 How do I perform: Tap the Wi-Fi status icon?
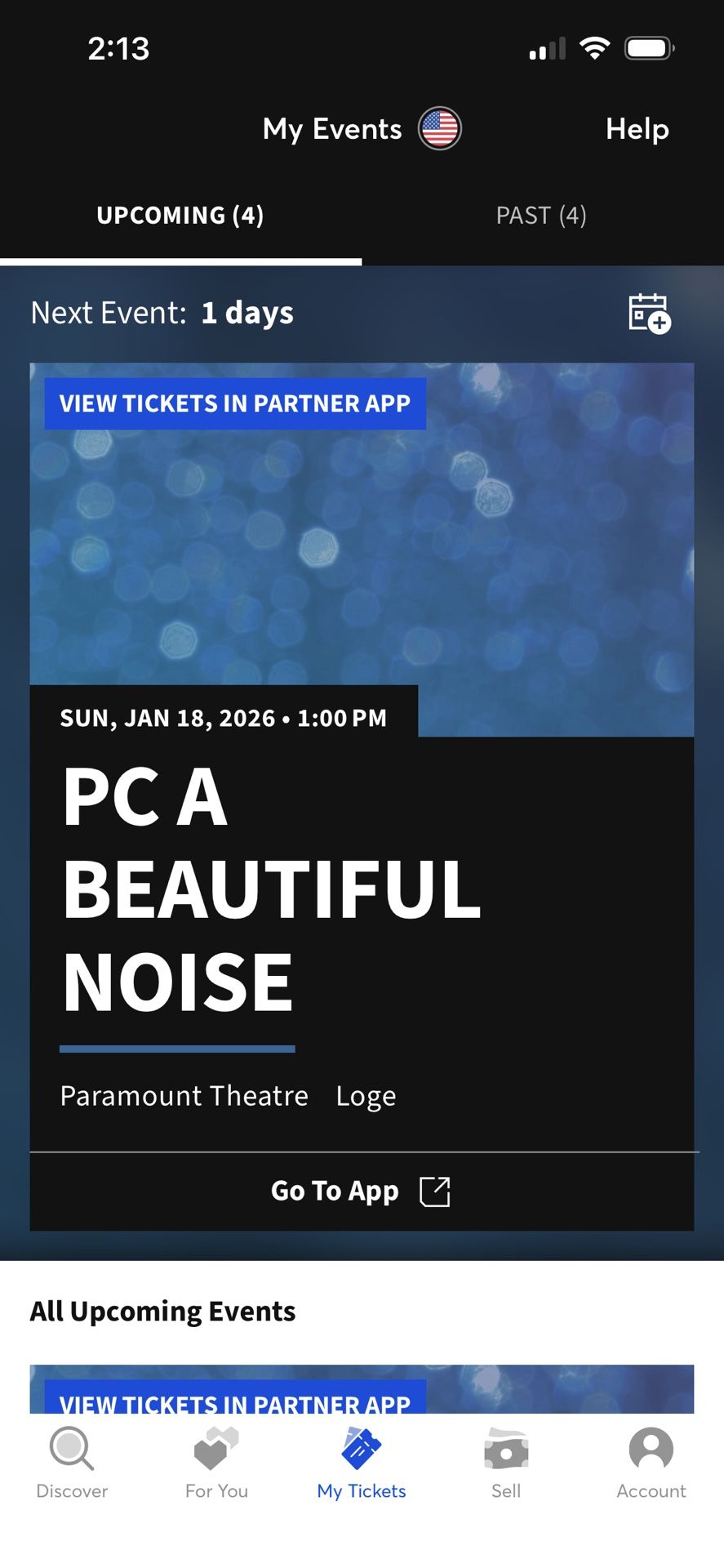tap(595, 48)
